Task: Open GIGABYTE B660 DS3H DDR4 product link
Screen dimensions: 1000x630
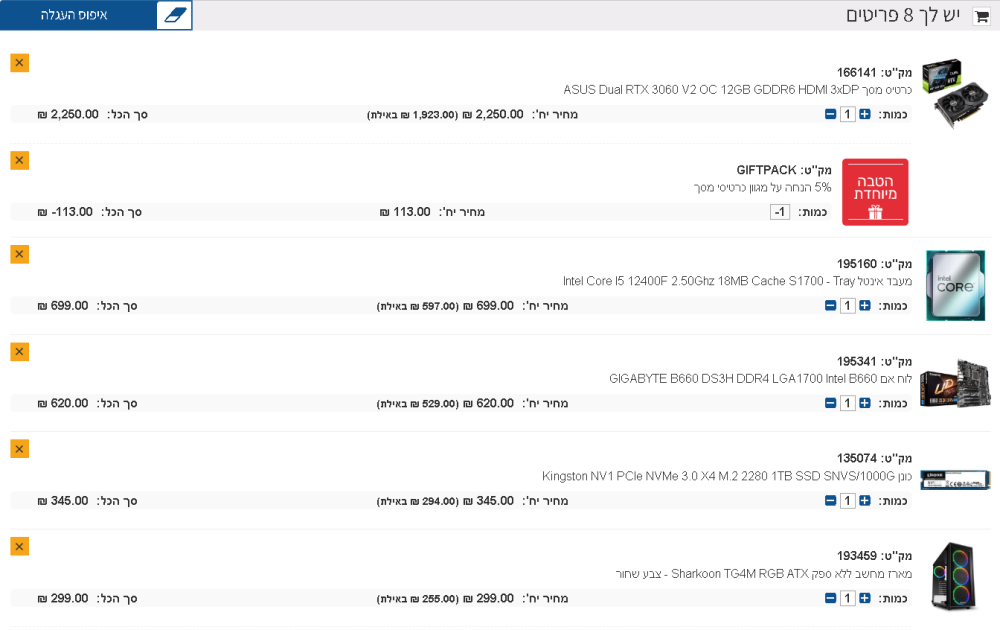Action: click(x=760, y=379)
